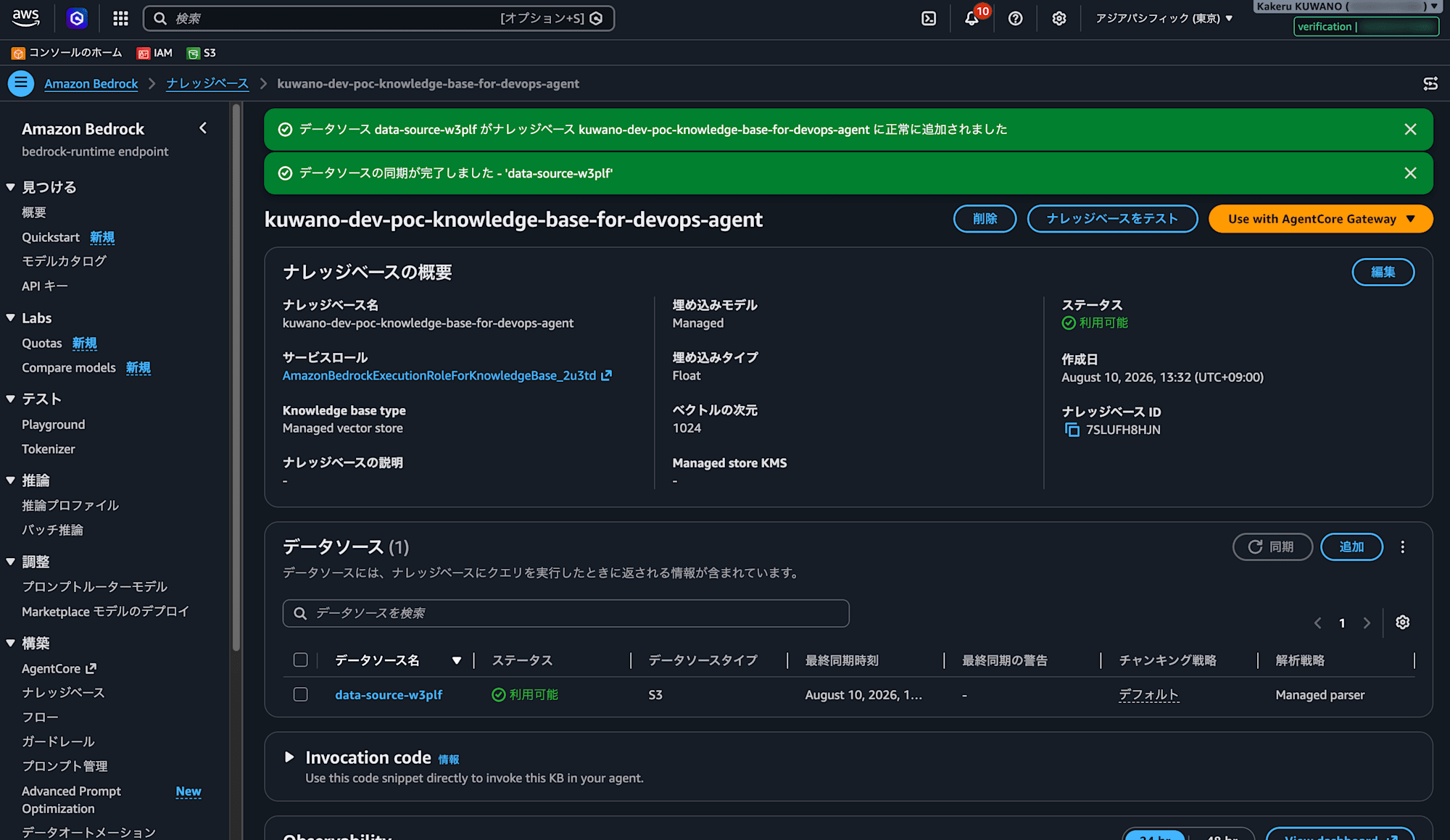
Task: Open AgentCore external link in sidebar
Action: point(59,669)
